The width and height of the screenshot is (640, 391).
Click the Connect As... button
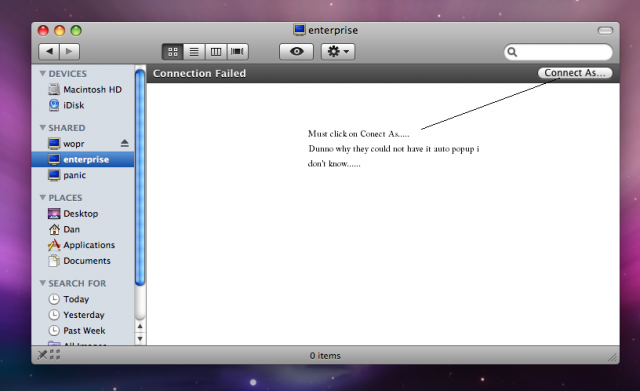(x=575, y=73)
